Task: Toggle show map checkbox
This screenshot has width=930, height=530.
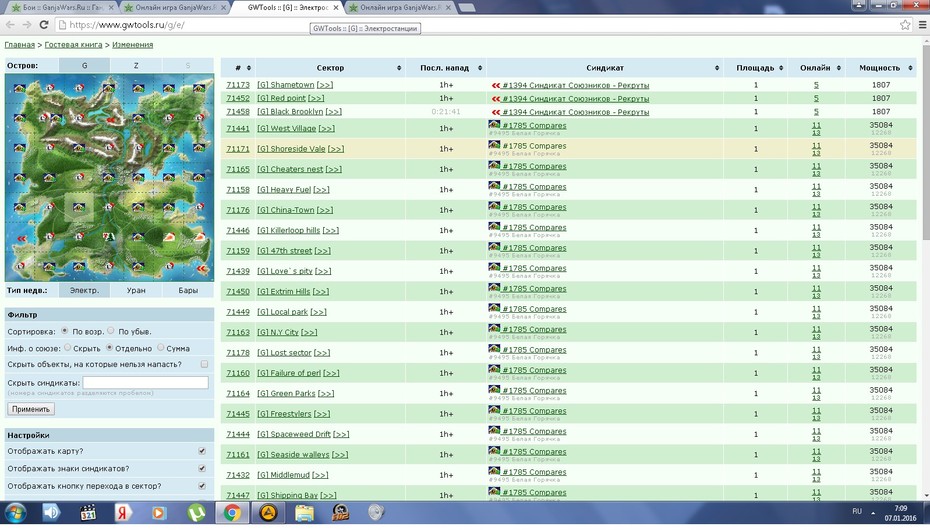Action: tap(202, 451)
